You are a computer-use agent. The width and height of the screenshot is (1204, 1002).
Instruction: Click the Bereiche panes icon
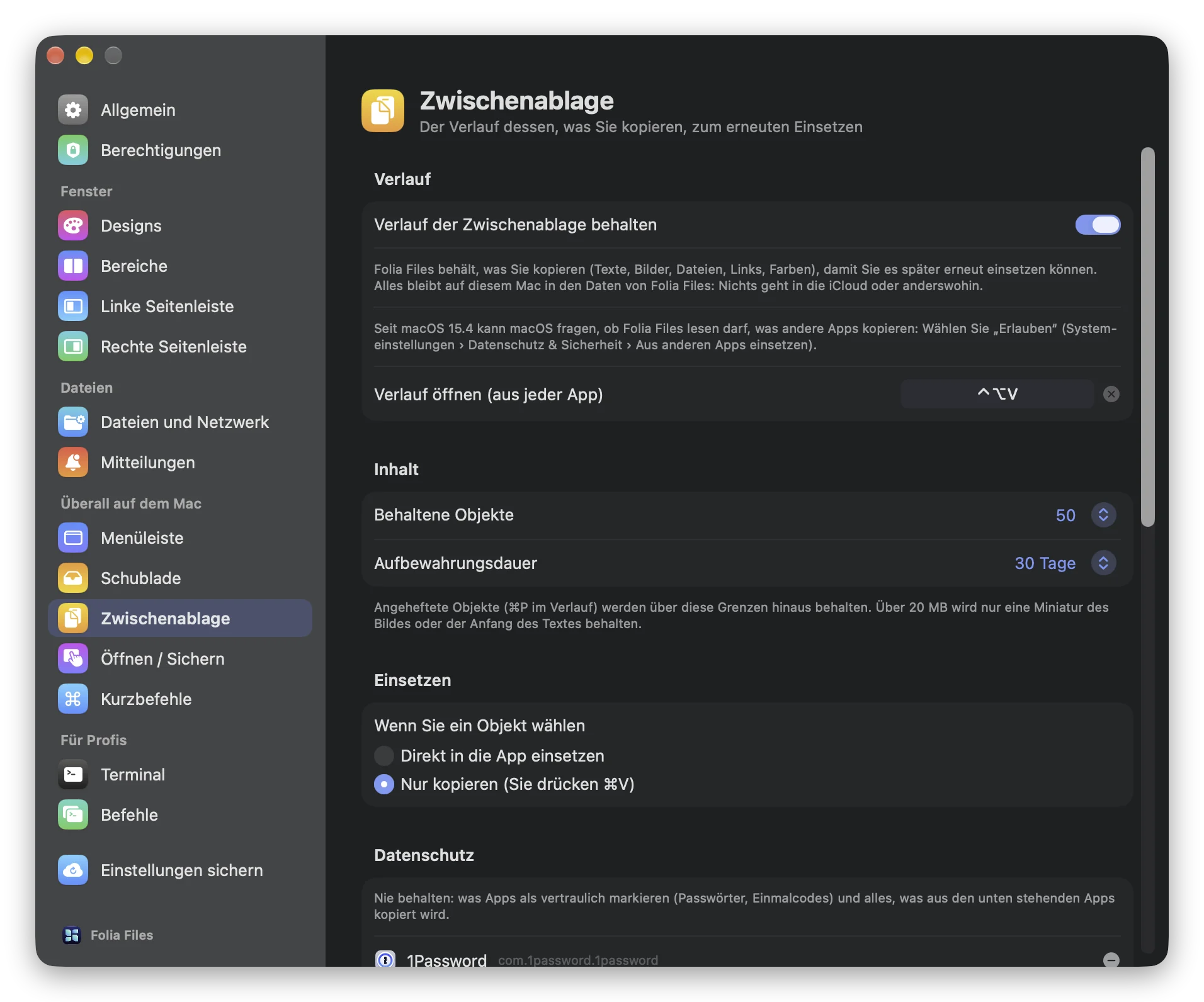73,266
